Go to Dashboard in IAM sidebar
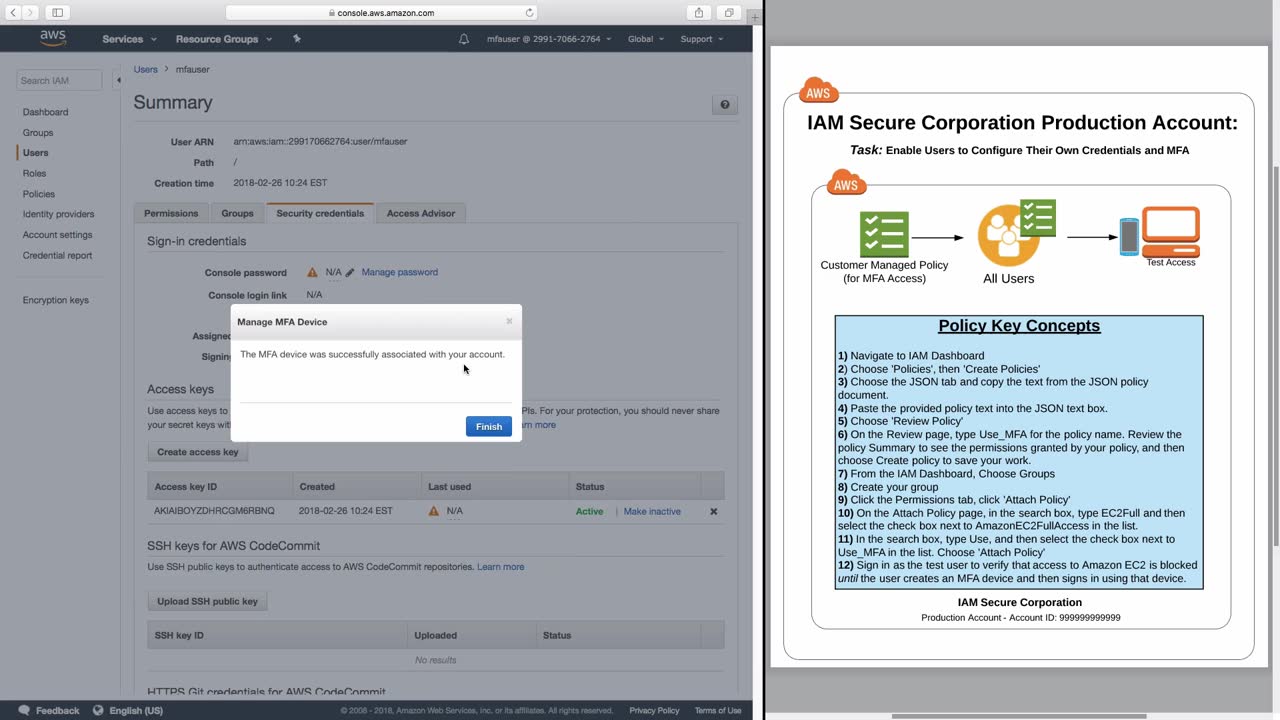Image resolution: width=1280 pixels, height=720 pixels. pos(46,112)
